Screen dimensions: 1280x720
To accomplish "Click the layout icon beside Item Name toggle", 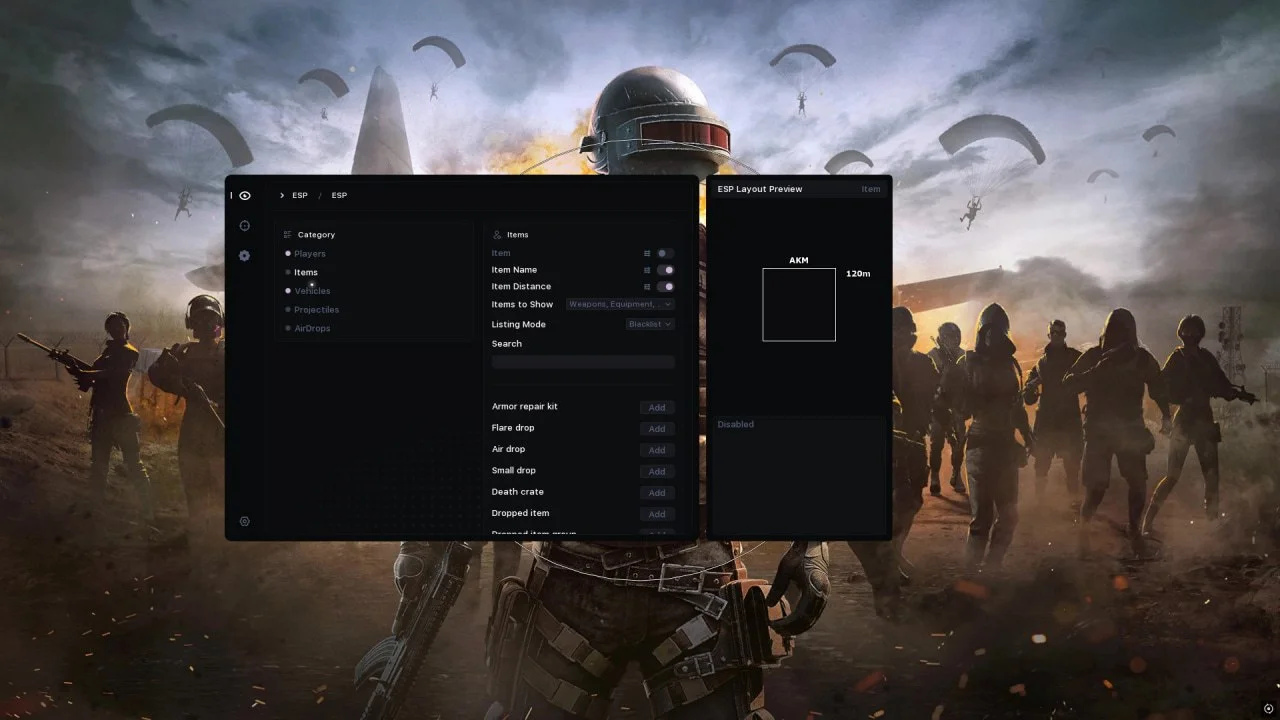I will tap(647, 270).
